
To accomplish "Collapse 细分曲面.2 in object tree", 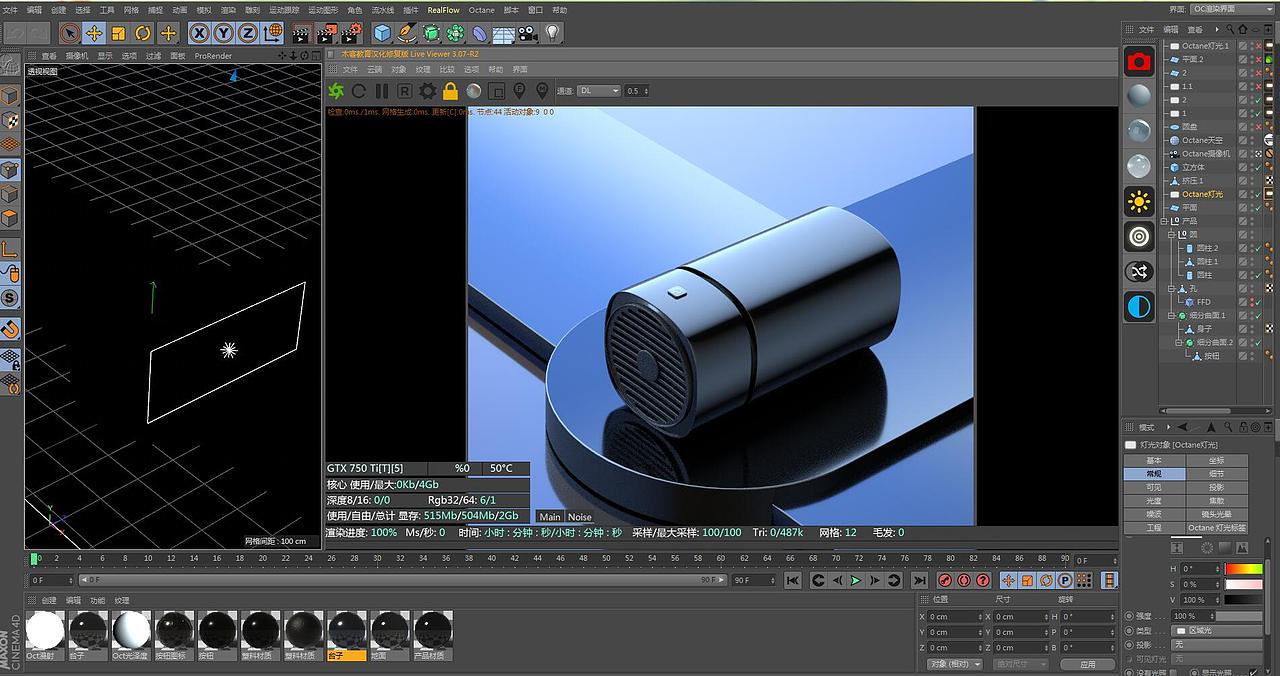I will [x=1180, y=342].
